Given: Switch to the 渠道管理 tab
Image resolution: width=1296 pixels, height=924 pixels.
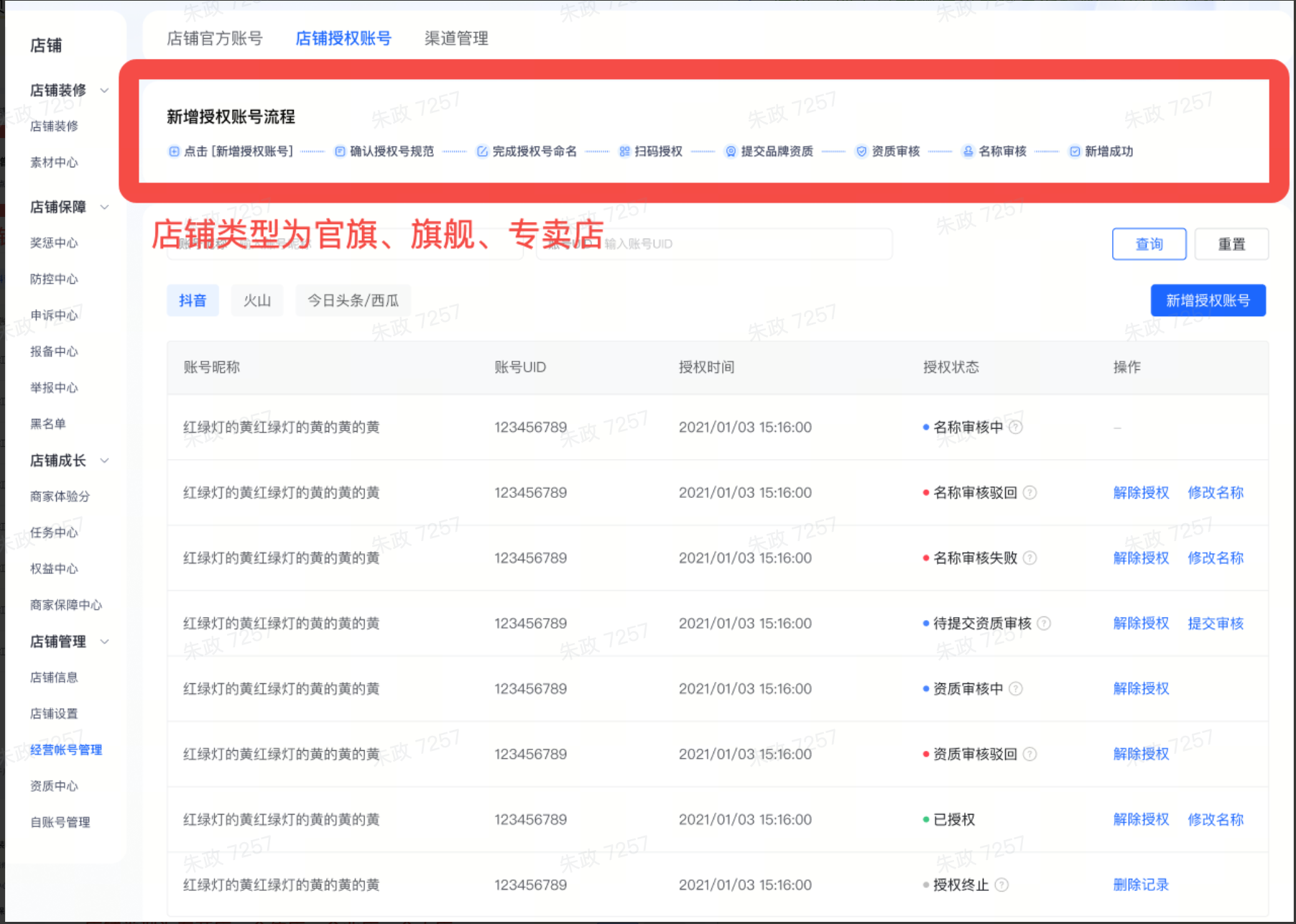Looking at the screenshot, I should pos(456,38).
